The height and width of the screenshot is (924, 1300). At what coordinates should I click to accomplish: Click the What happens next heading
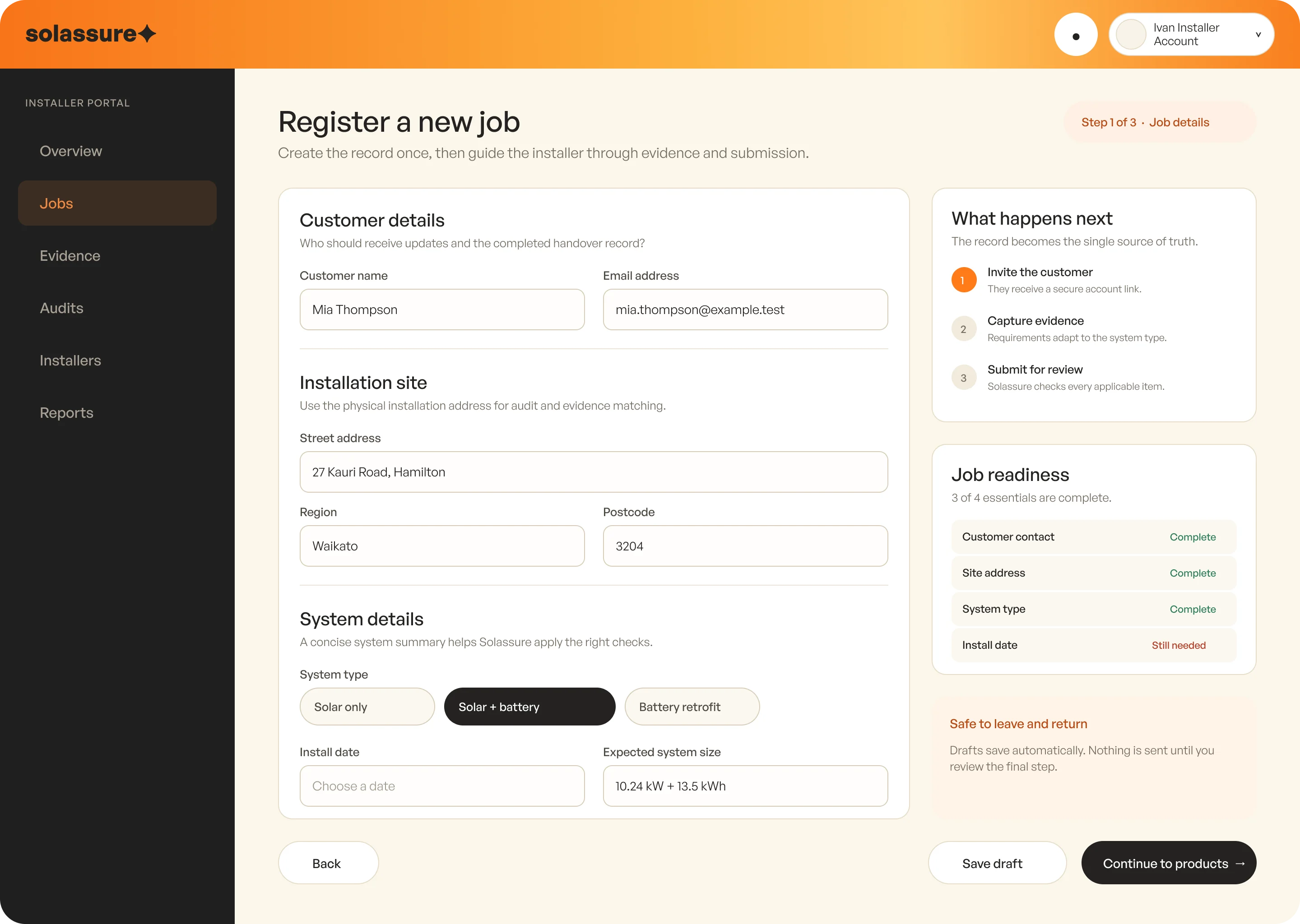(x=1031, y=218)
